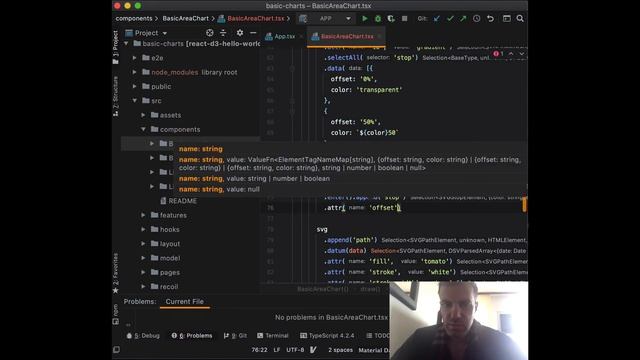Click the red error indicator in editor corner
Image resolution: width=640 pixels, height=360 pixels.
(x=498, y=54)
